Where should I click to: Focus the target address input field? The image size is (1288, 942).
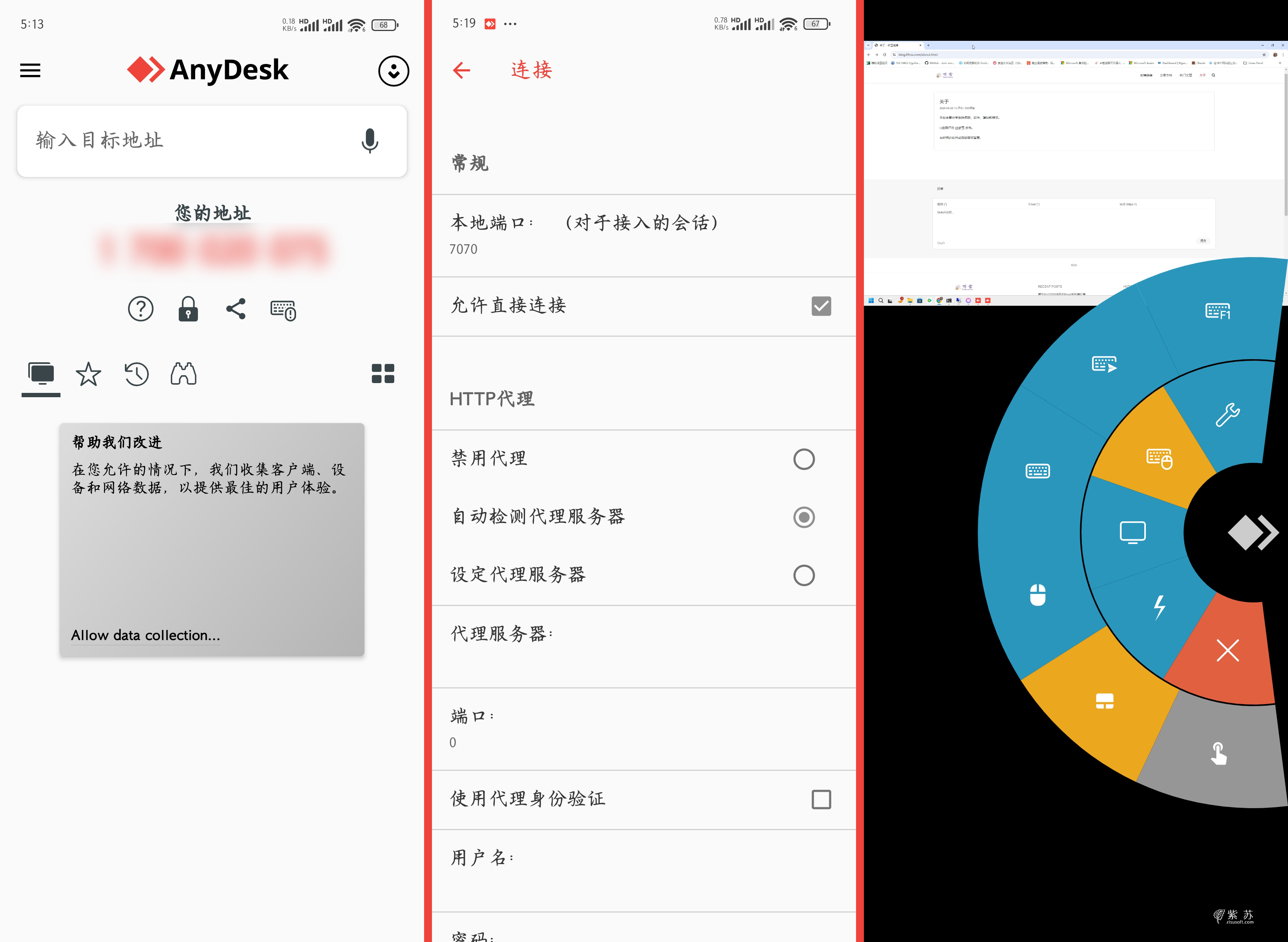[x=212, y=141]
